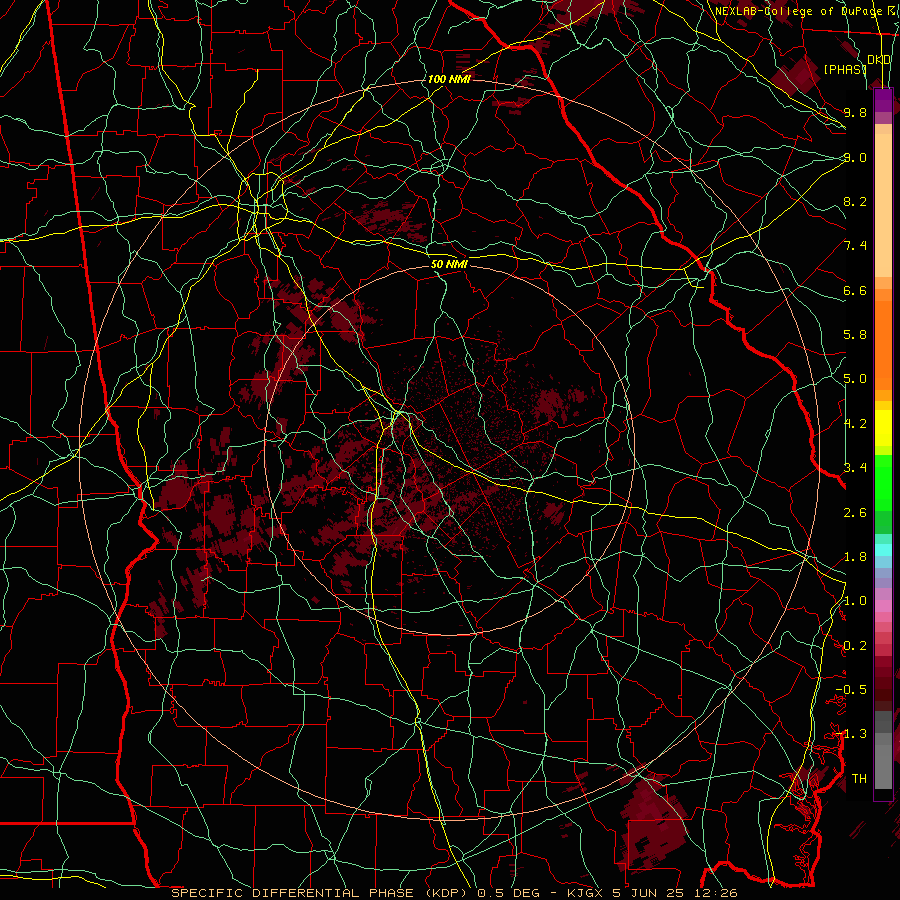The height and width of the screenshot is (900, 900).
Task: Click the 5.0 scale value
Action: click(855, 379)
